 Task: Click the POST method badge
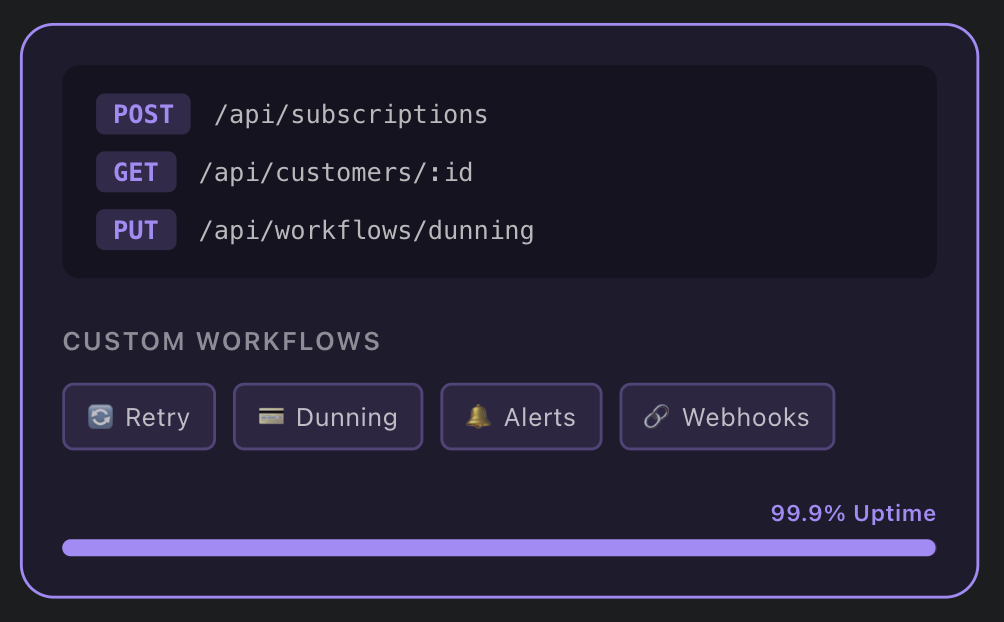pos(143,114)
